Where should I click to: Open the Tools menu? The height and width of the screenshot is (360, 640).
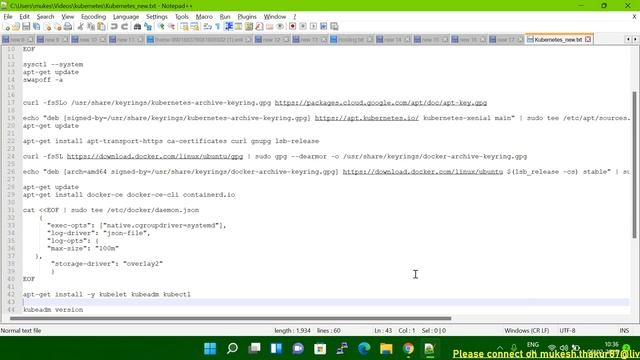(182, 17)
